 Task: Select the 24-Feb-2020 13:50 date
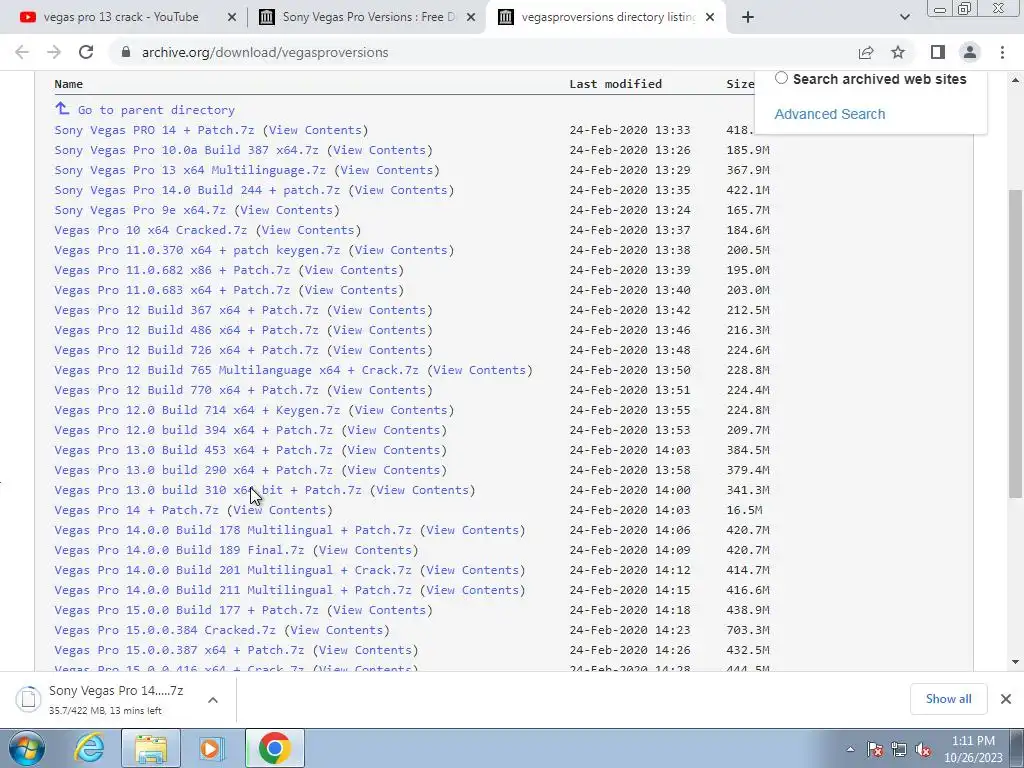tap(630, 370)
